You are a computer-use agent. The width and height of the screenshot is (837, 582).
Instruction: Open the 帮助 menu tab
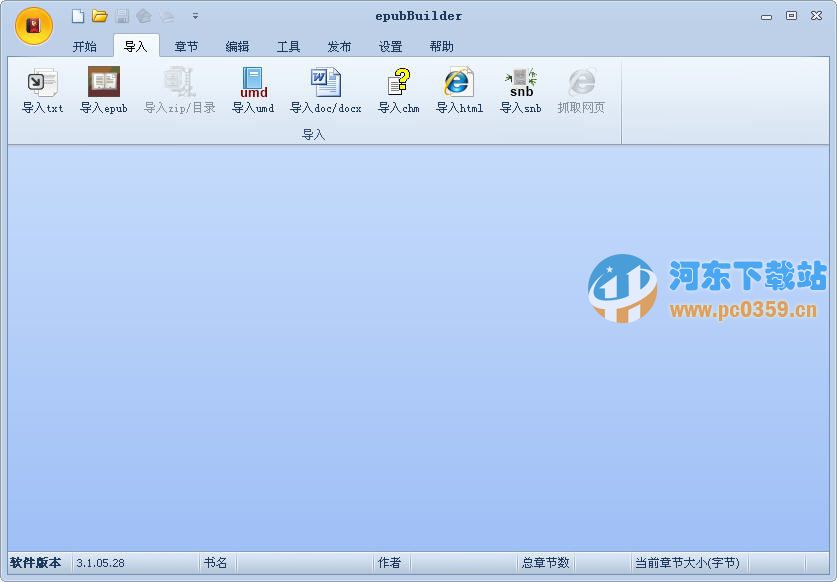pyautogui.click(x=442, y=45)
